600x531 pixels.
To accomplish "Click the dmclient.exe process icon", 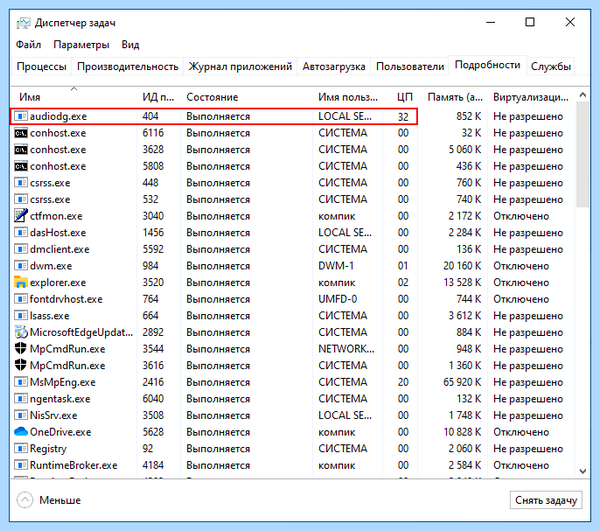I will click(x=21, y=249).
